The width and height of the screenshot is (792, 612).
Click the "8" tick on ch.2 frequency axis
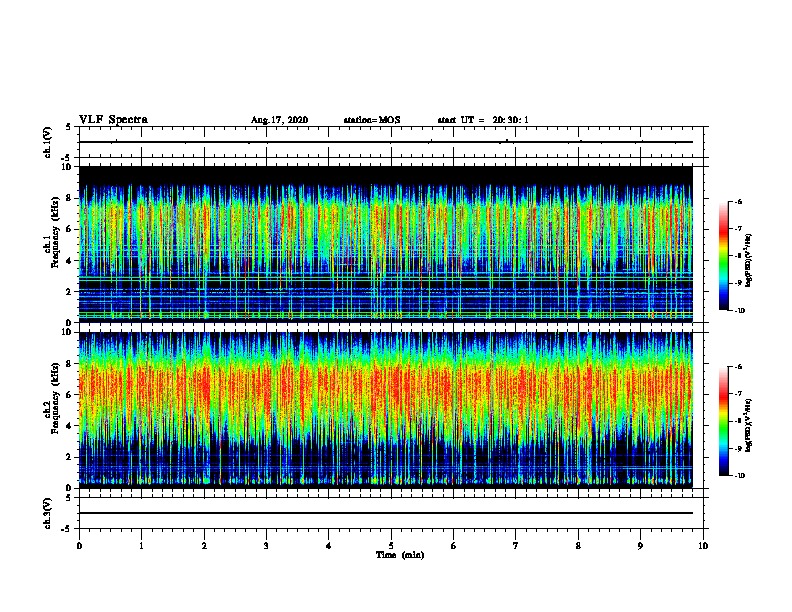click(70, 364)
